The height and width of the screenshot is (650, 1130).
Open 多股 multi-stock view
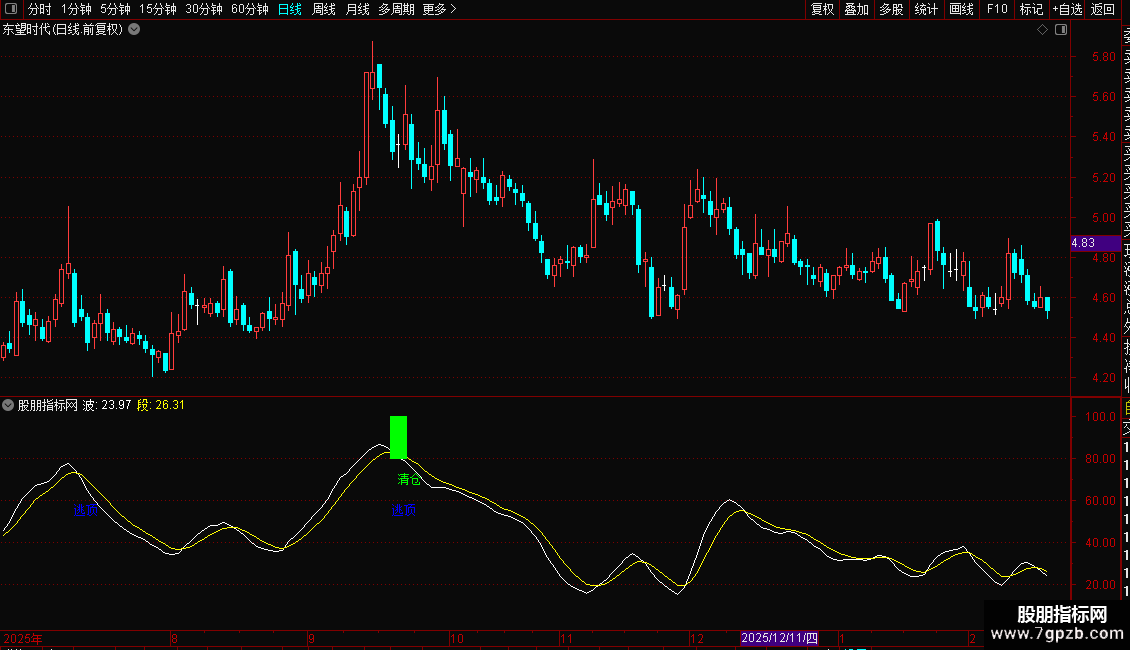click(891, 9)
